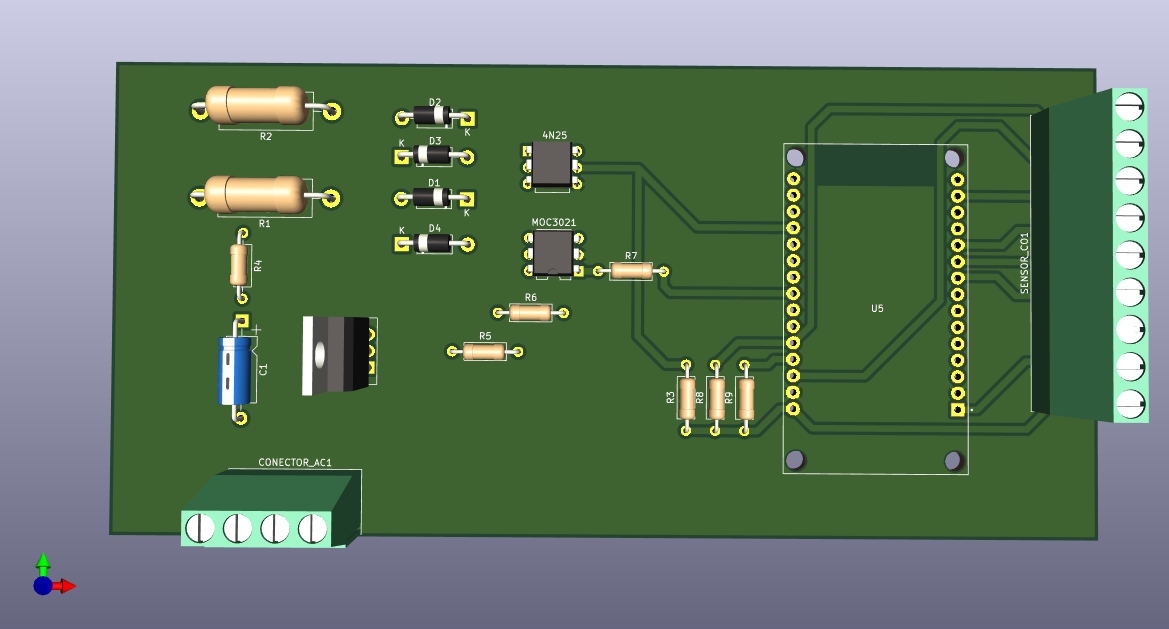Click the MOC3021 optocoupler chip

(551, 252)
